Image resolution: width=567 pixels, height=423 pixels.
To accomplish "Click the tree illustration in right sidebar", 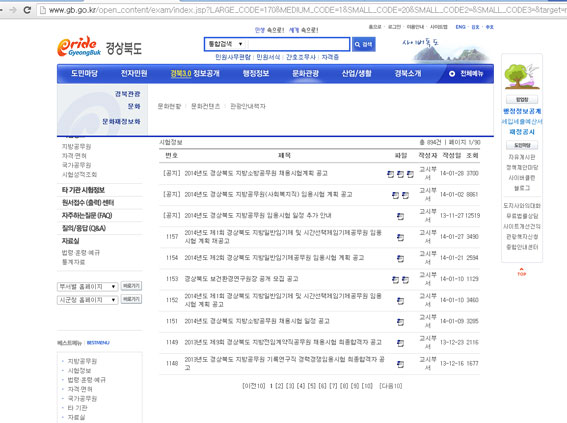I will (522, 76).
